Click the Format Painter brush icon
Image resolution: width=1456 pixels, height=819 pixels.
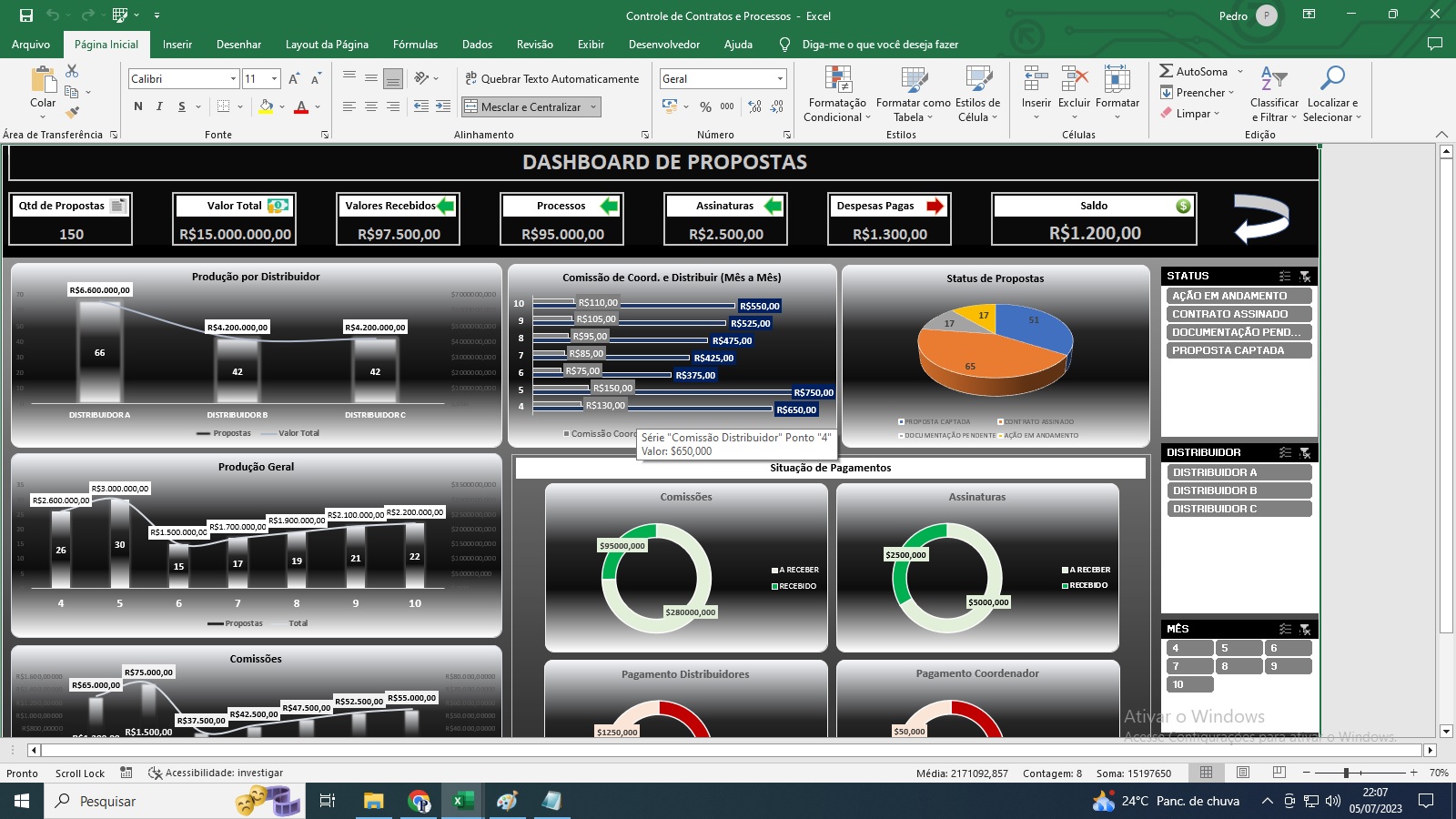click(x=72, y=113)
